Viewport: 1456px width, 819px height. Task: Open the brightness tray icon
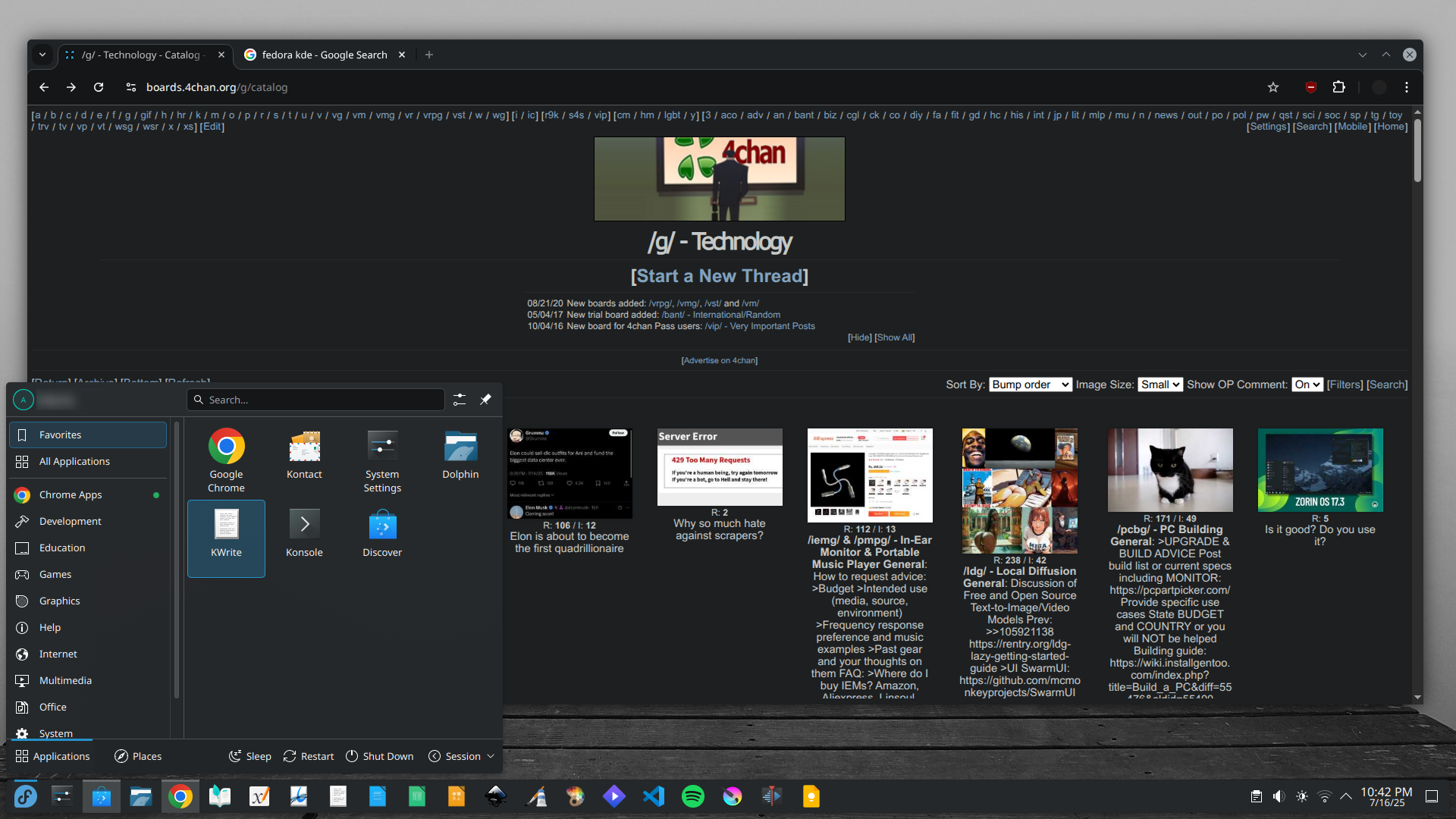tap(1302, 796)
